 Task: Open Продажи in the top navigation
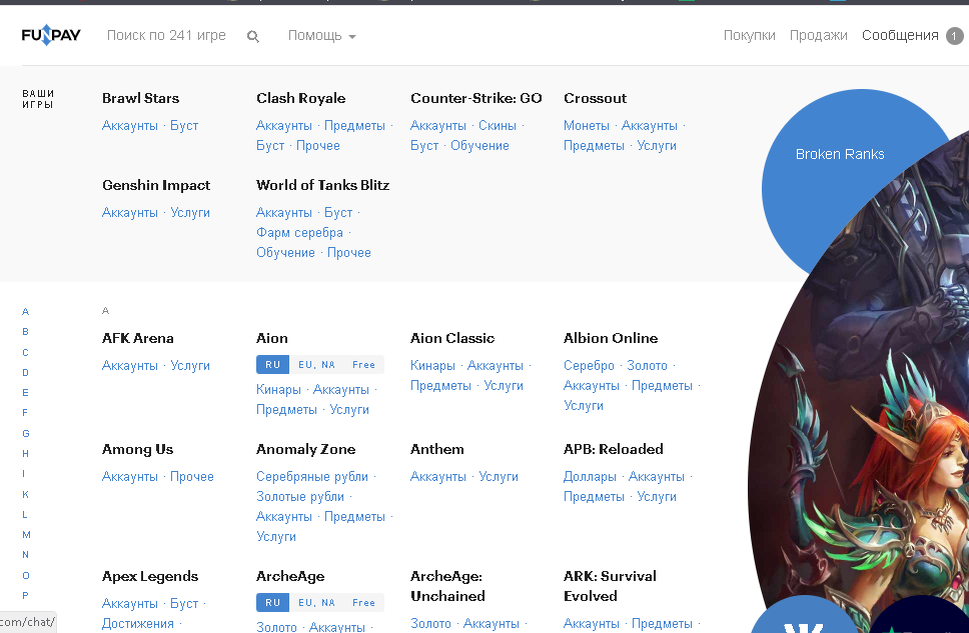(818, 36)
